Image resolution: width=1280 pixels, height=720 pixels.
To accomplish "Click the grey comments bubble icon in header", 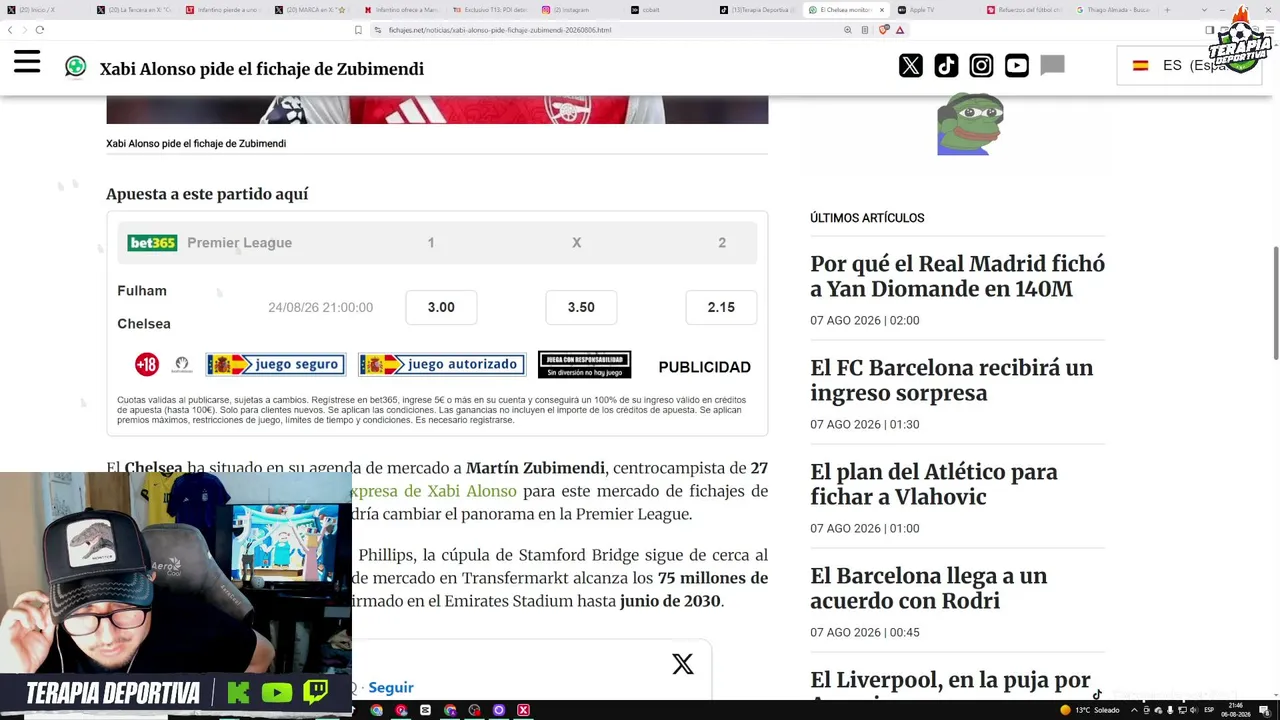I will (1052, 66).
